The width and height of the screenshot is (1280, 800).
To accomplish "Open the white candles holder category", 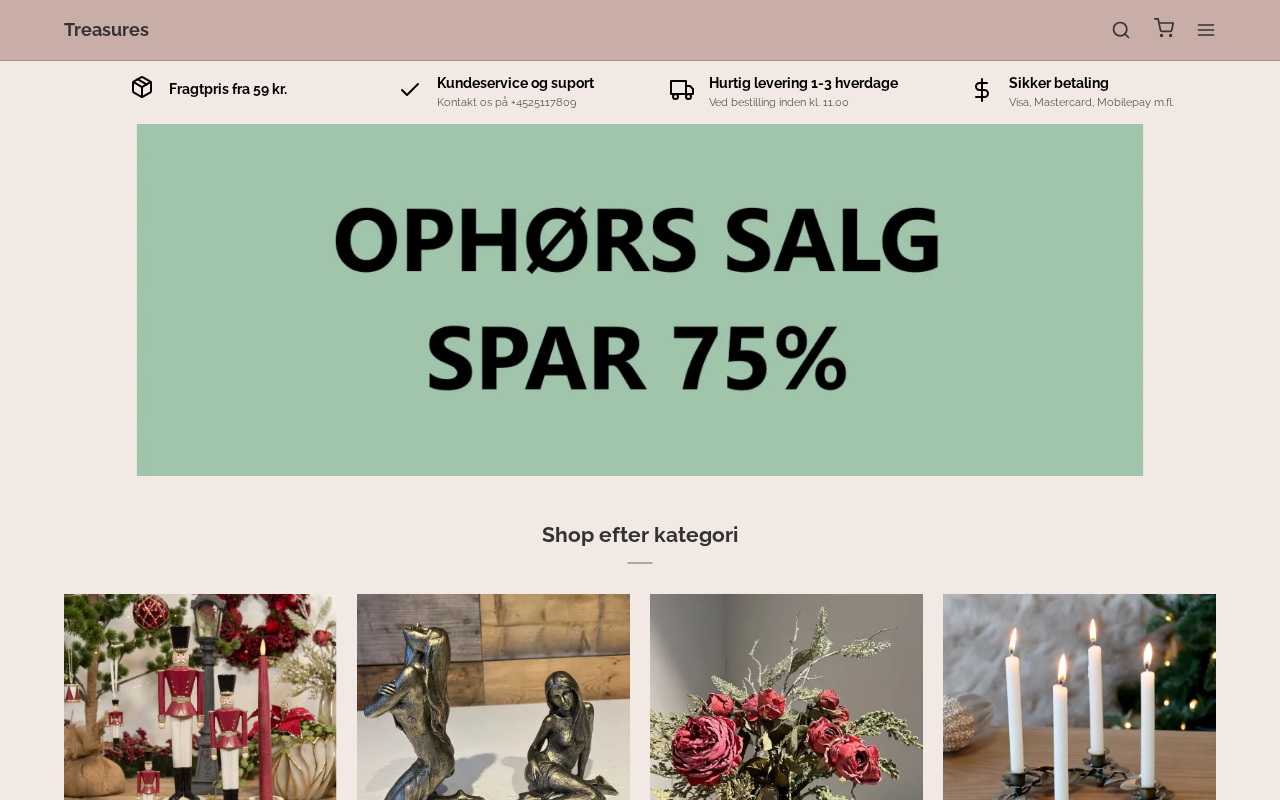I will click(x=1079, y=697).
